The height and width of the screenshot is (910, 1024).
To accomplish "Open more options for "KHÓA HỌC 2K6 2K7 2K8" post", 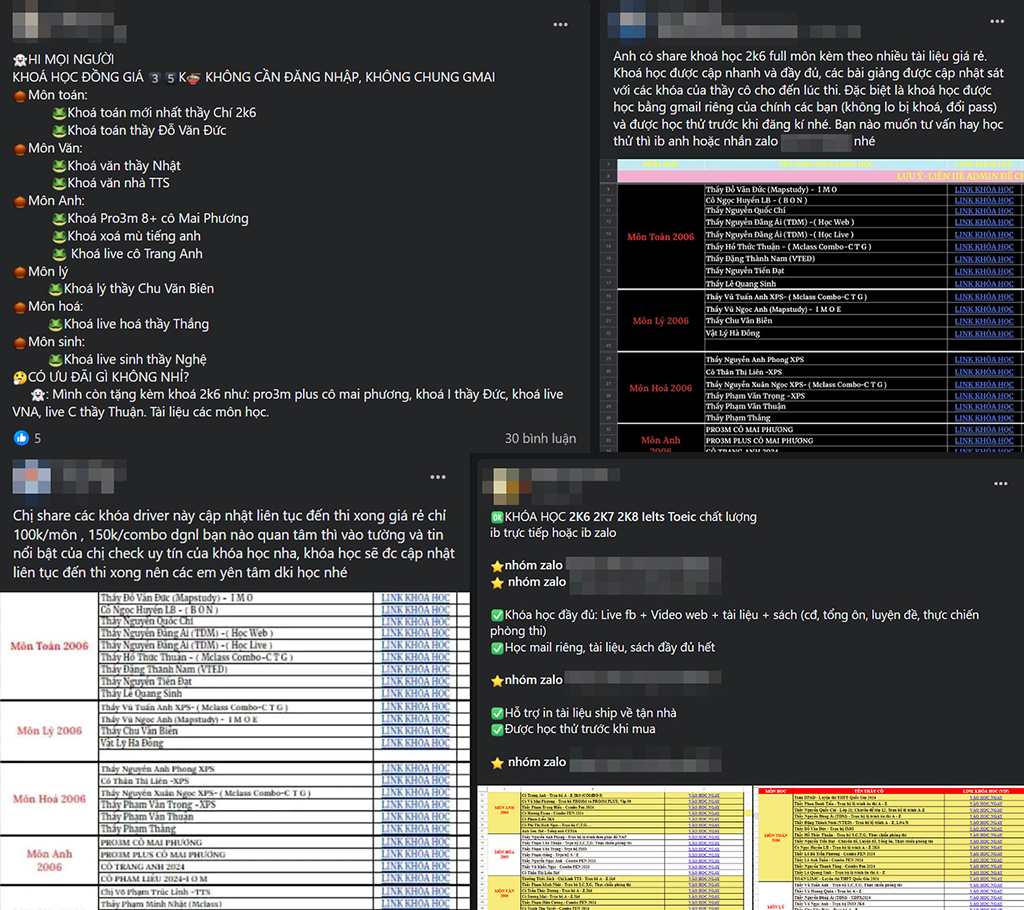I will pos(995,482).
